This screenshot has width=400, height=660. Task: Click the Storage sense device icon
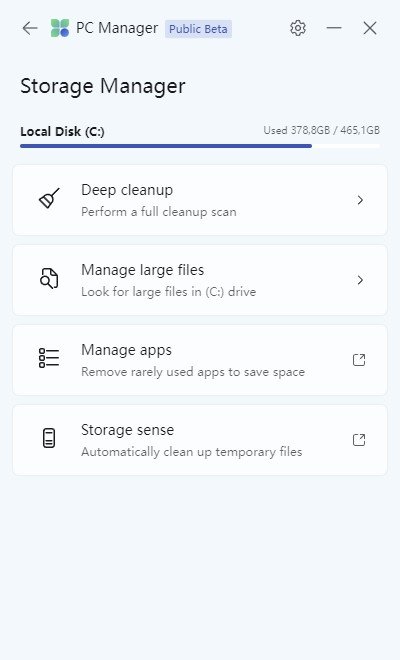tap(49, 438)
